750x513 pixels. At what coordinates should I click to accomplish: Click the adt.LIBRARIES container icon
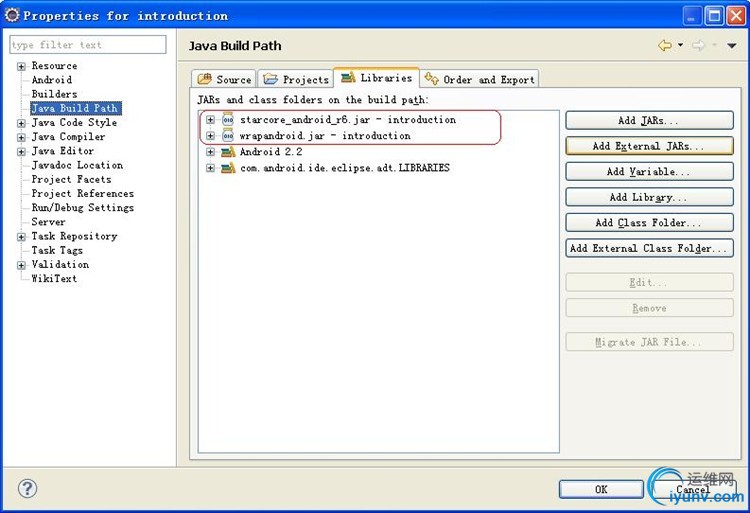point(228,168)
